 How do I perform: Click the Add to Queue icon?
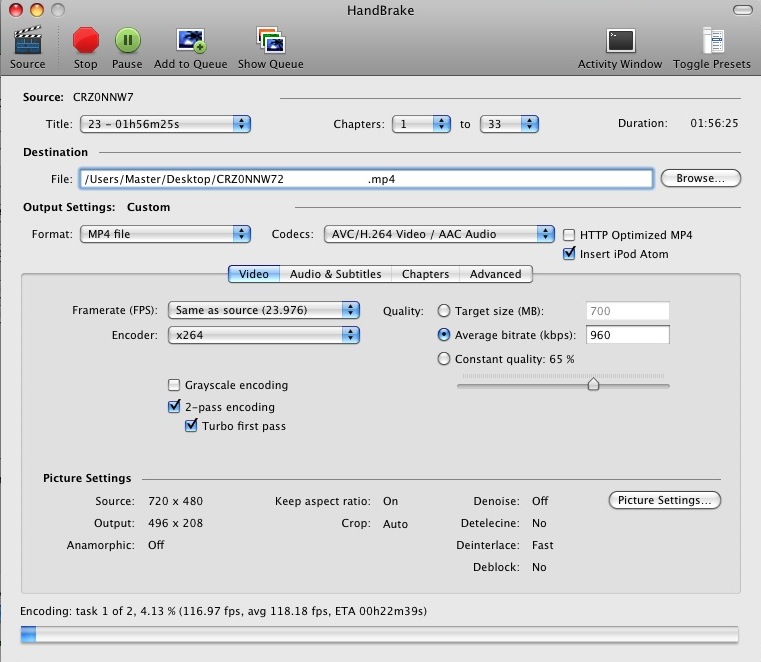pyautogui.click(x=191, y=41)
